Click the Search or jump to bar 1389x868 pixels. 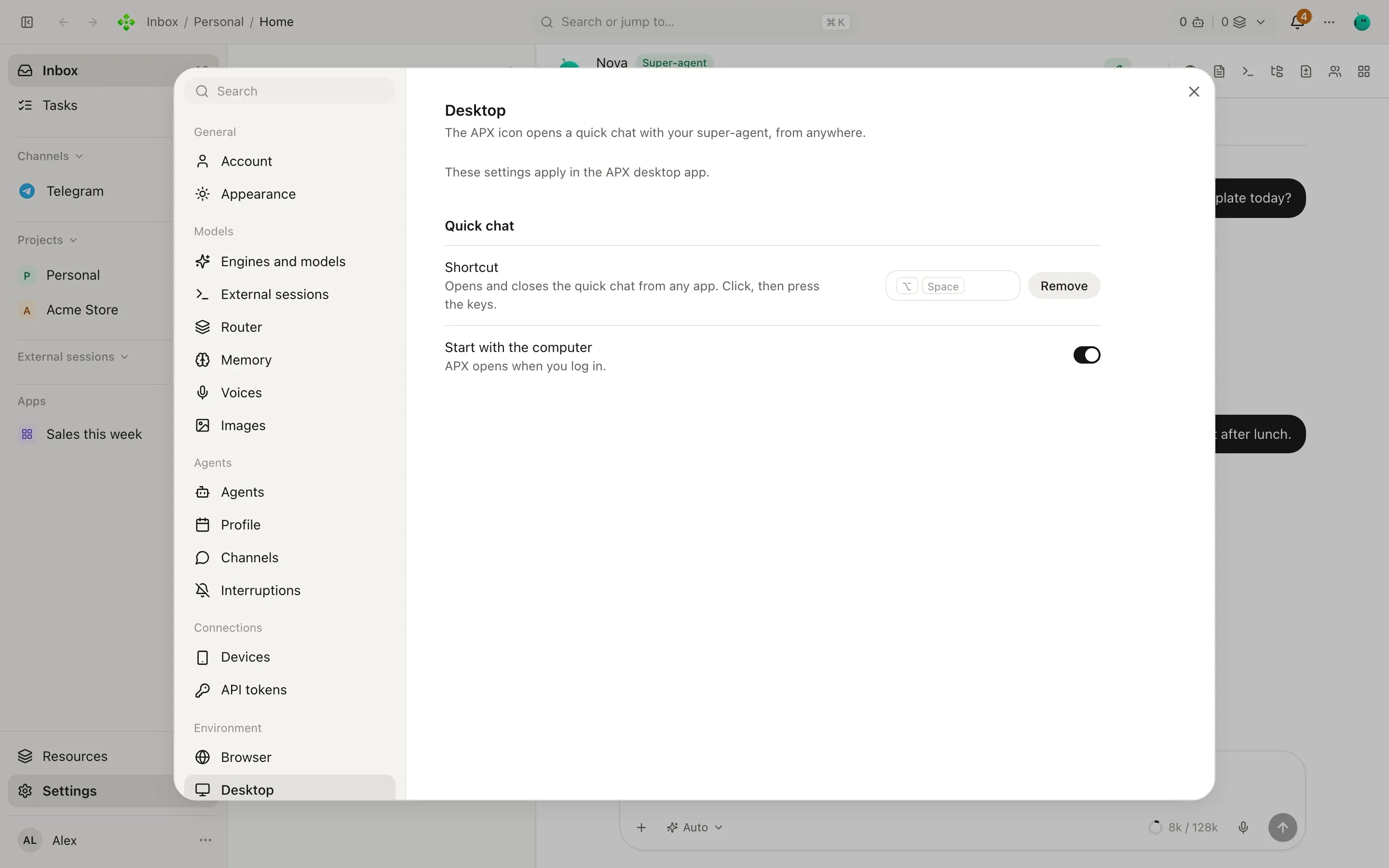[x=694, y=22]
